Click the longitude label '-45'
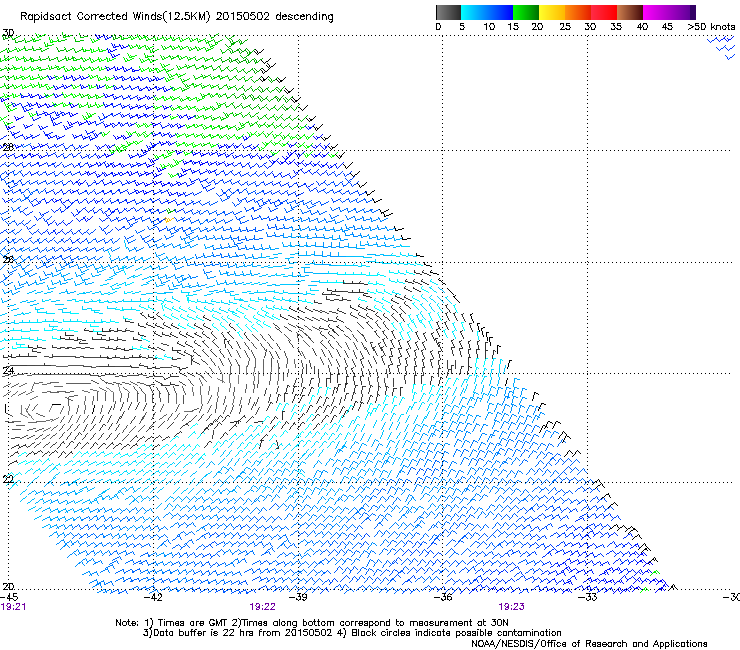The image size is (740, 650). click(x=9, y=597)
